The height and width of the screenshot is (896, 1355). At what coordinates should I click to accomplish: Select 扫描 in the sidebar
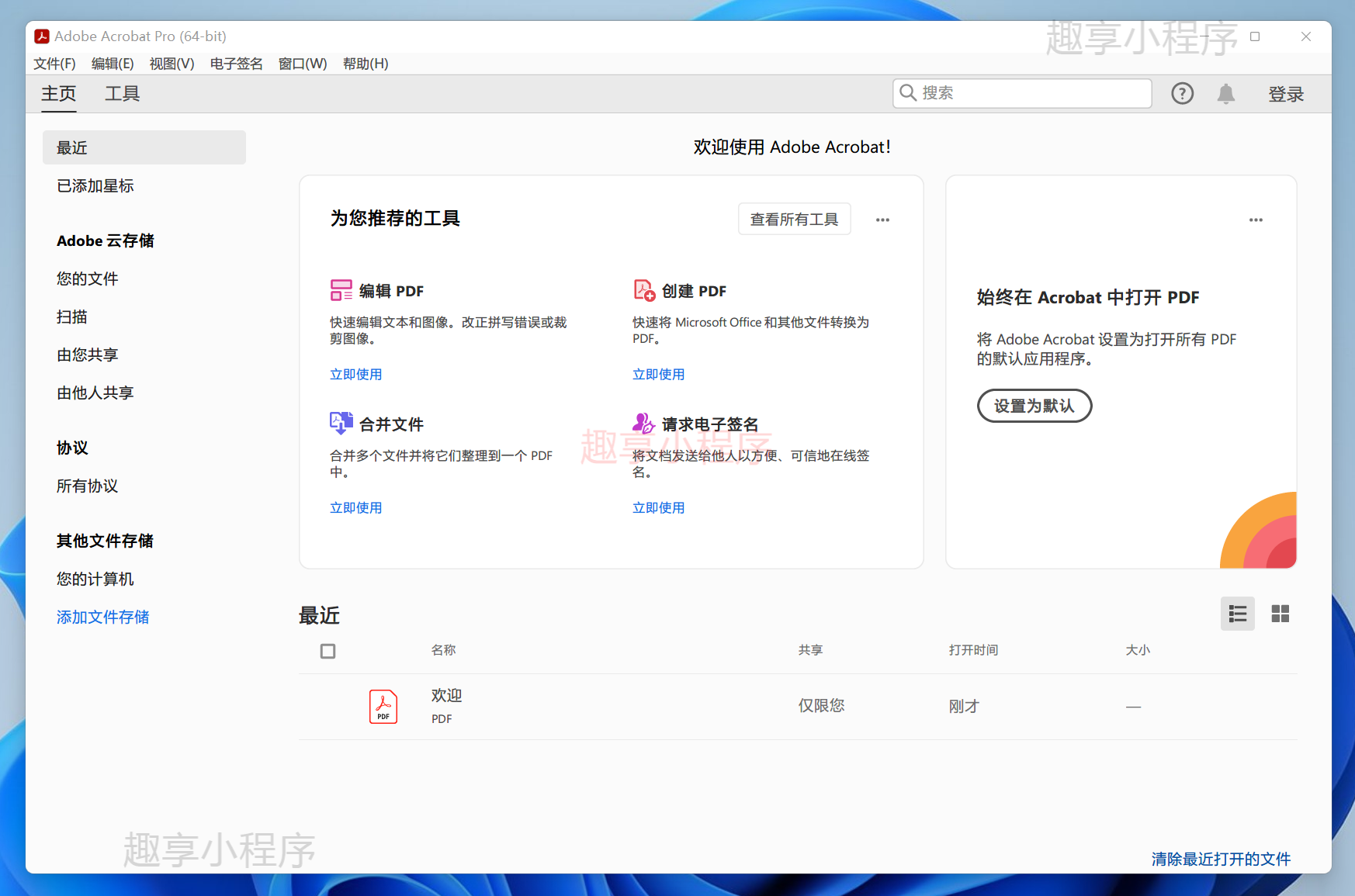coord(72,317)
